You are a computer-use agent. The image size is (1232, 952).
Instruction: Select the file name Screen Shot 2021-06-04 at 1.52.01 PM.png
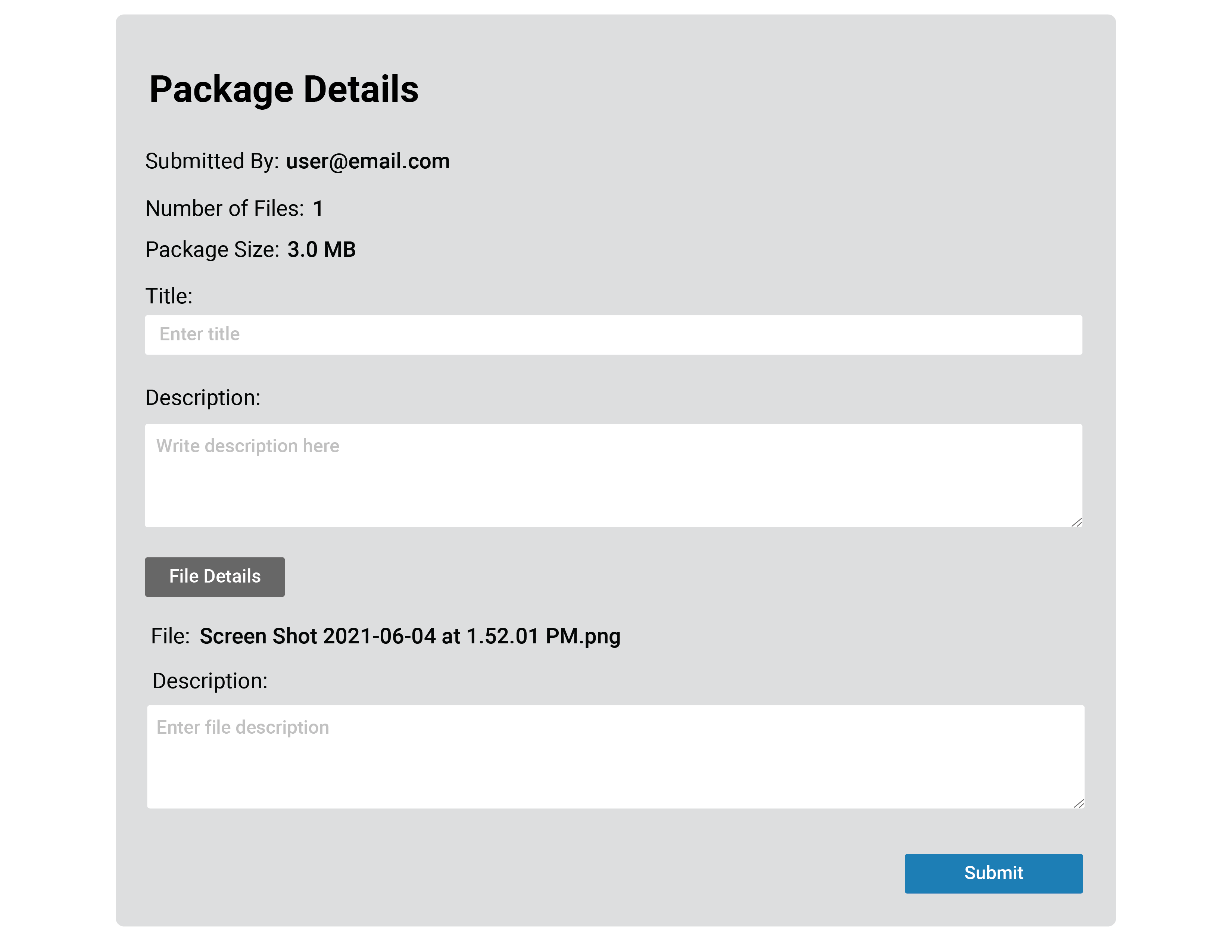[x=410, y=636]
